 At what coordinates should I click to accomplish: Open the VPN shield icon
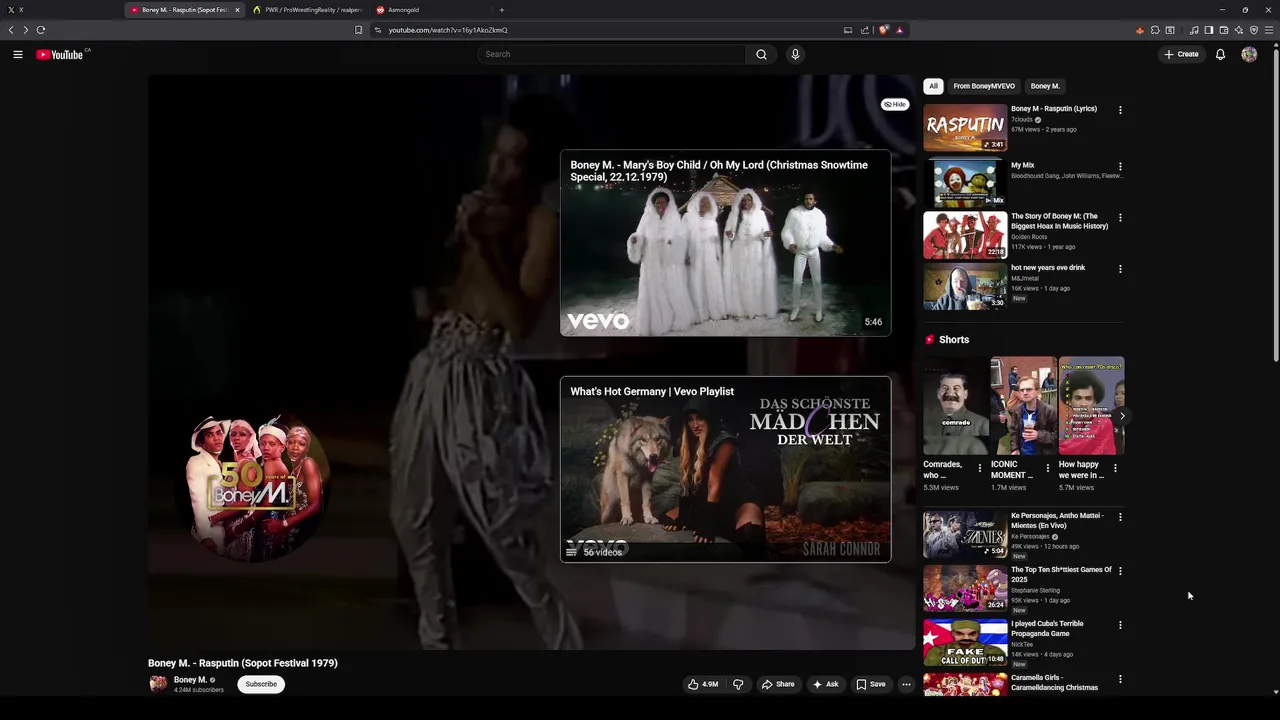(x=1254, y=30)
